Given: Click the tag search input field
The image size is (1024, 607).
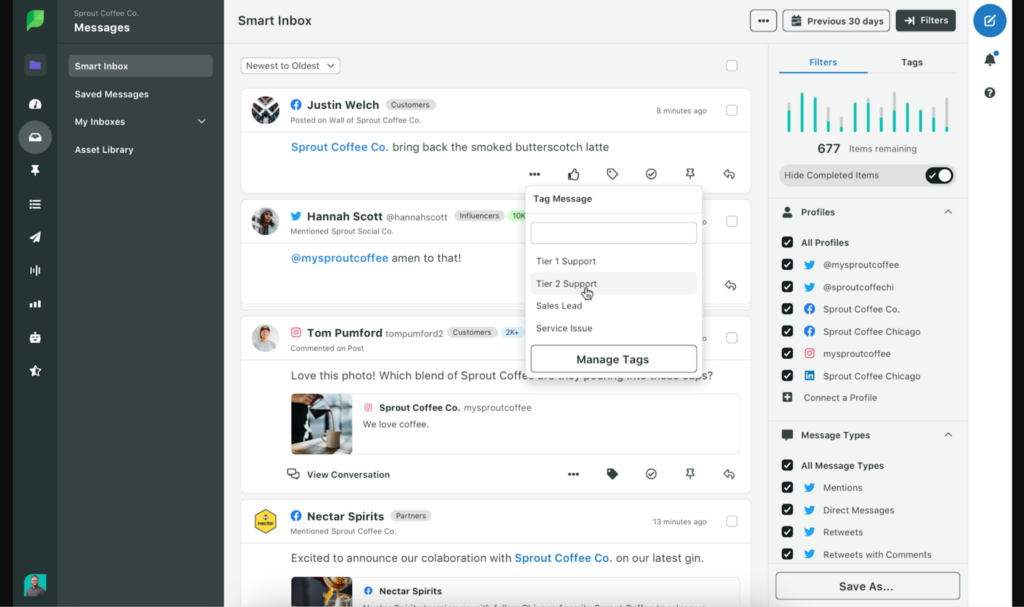Looking at the screenshot, I should pos(613,233).
